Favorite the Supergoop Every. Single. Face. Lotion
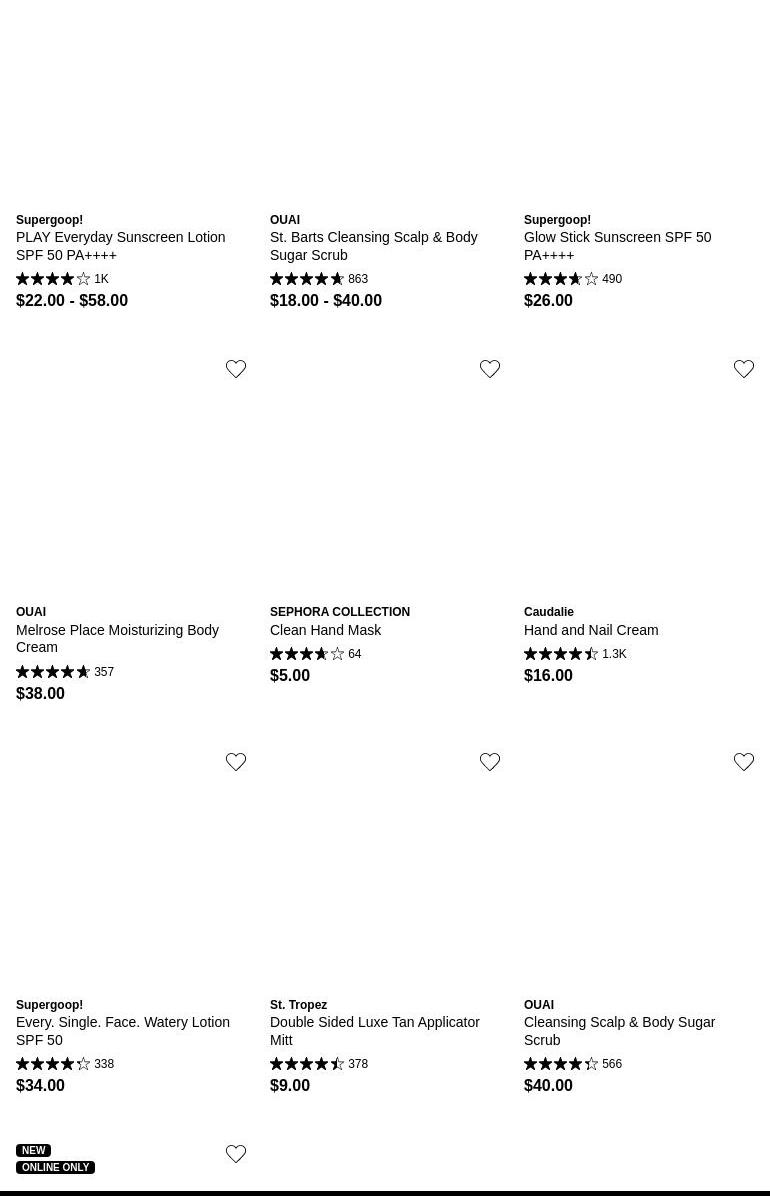The image size is (770, 1196). click(236, 763)
